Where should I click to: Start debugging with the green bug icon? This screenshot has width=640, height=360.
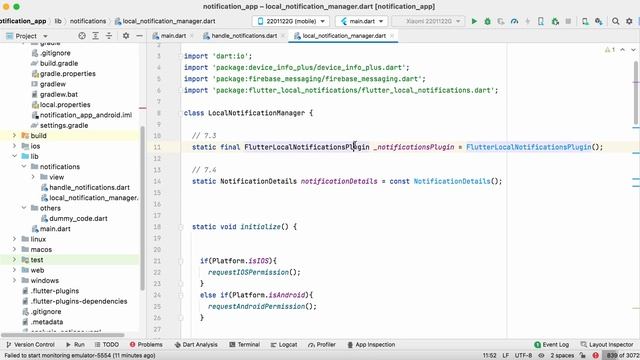[x=487, y=21]
